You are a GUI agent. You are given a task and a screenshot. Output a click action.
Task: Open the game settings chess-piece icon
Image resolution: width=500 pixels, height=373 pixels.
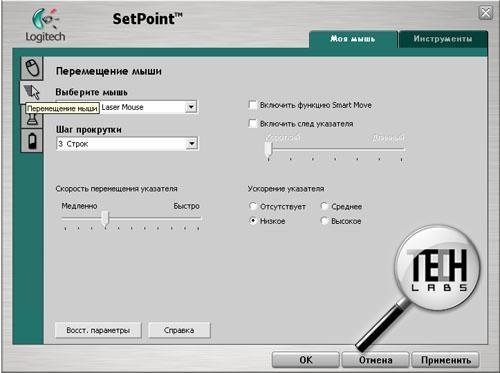(32, 119)
